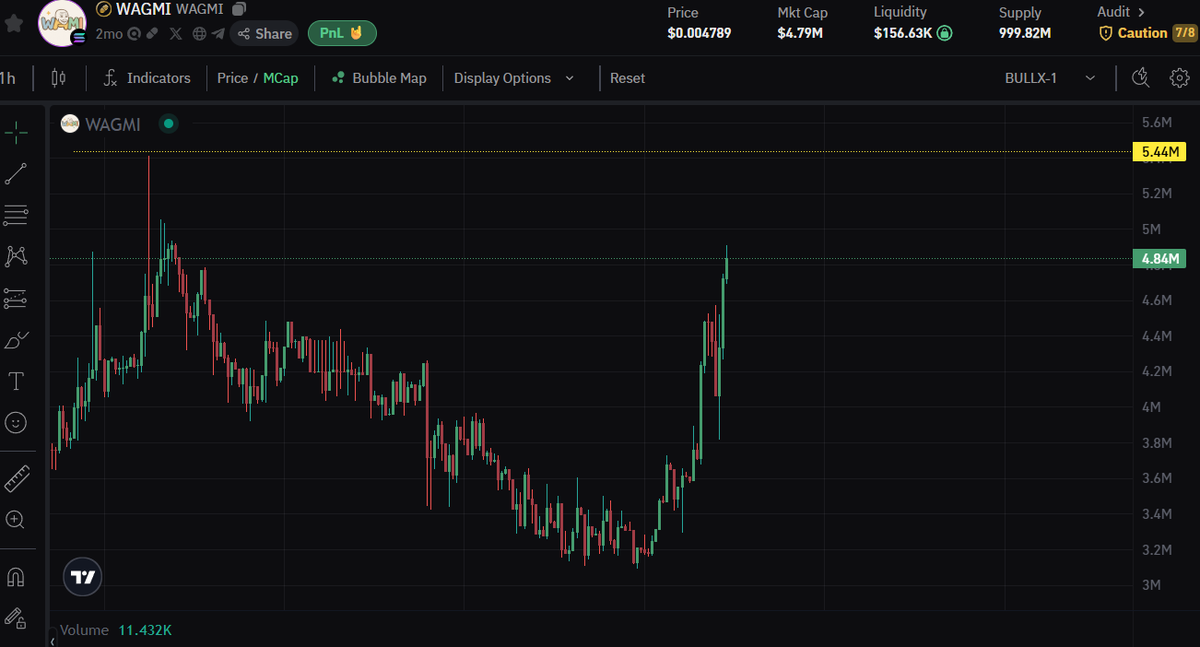The width and height of the screenshot is (1200, 647).
Task: Select the Text annotation tool
Action: [x=17, y=381]
